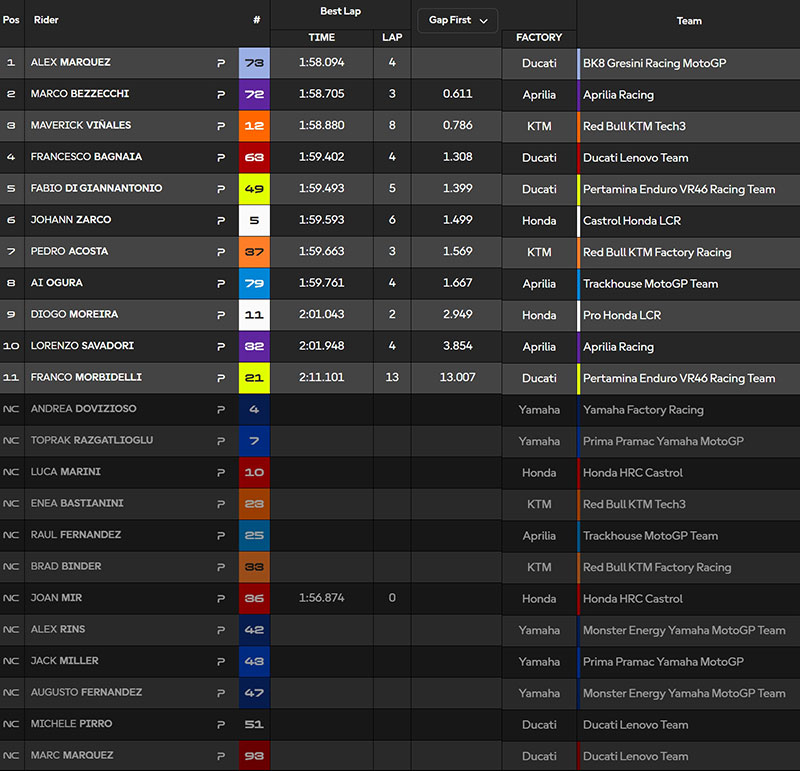Click number 73 rider badge

pyautogui.click(x=254, y=63)
